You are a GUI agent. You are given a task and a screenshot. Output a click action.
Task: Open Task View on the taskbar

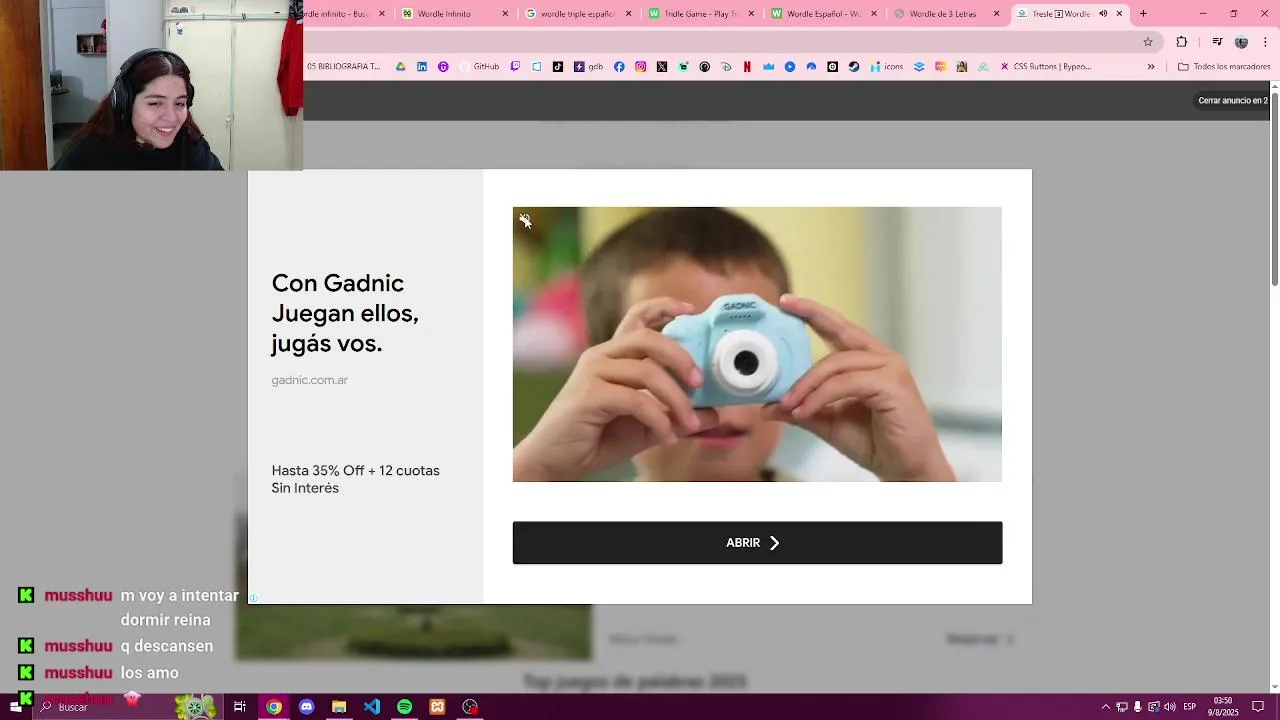click(x=240, y=707)
